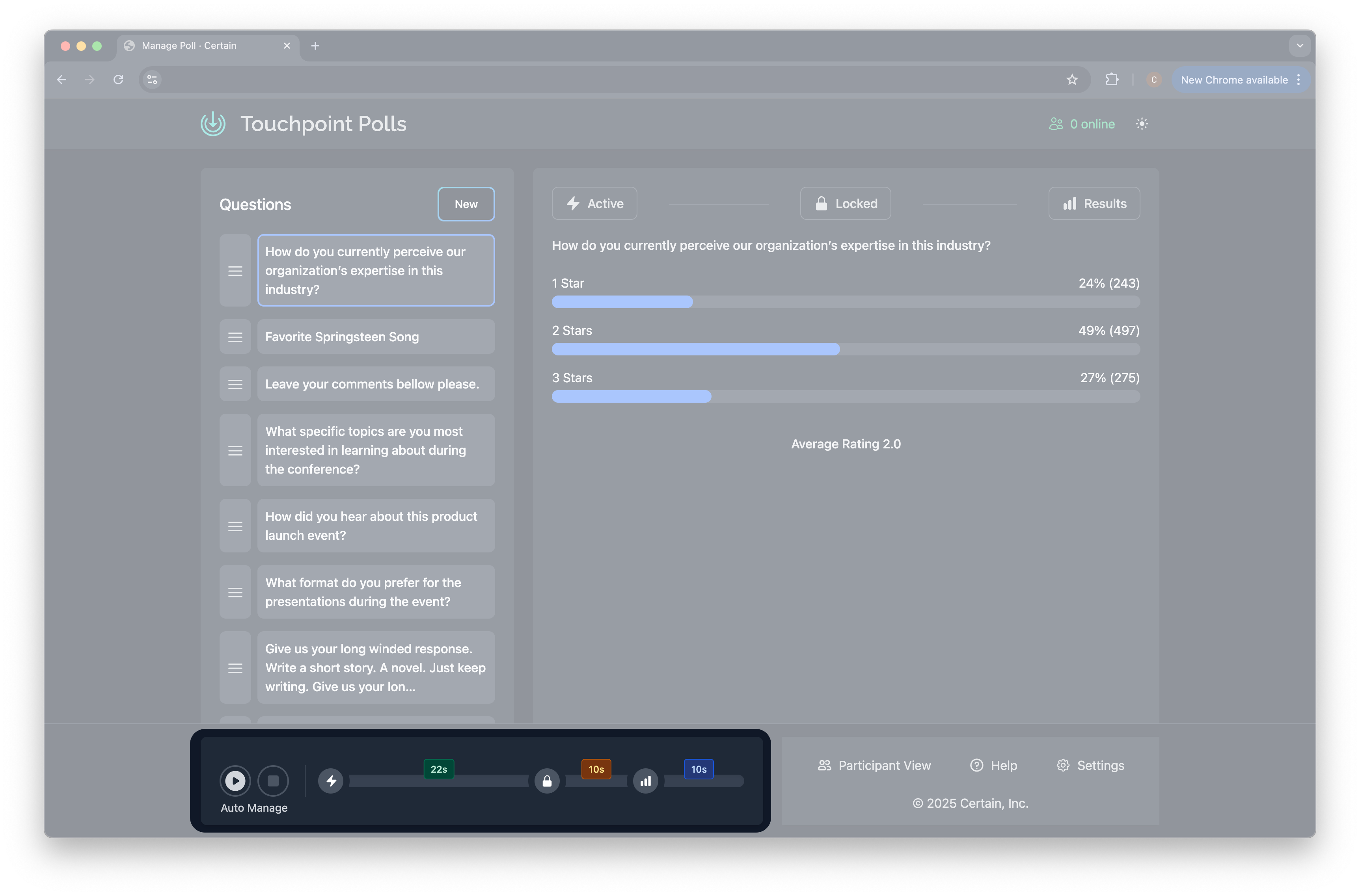Set poll state to Locked
Viewport: 1360px width, 896px height.
[x=845, y=203]
